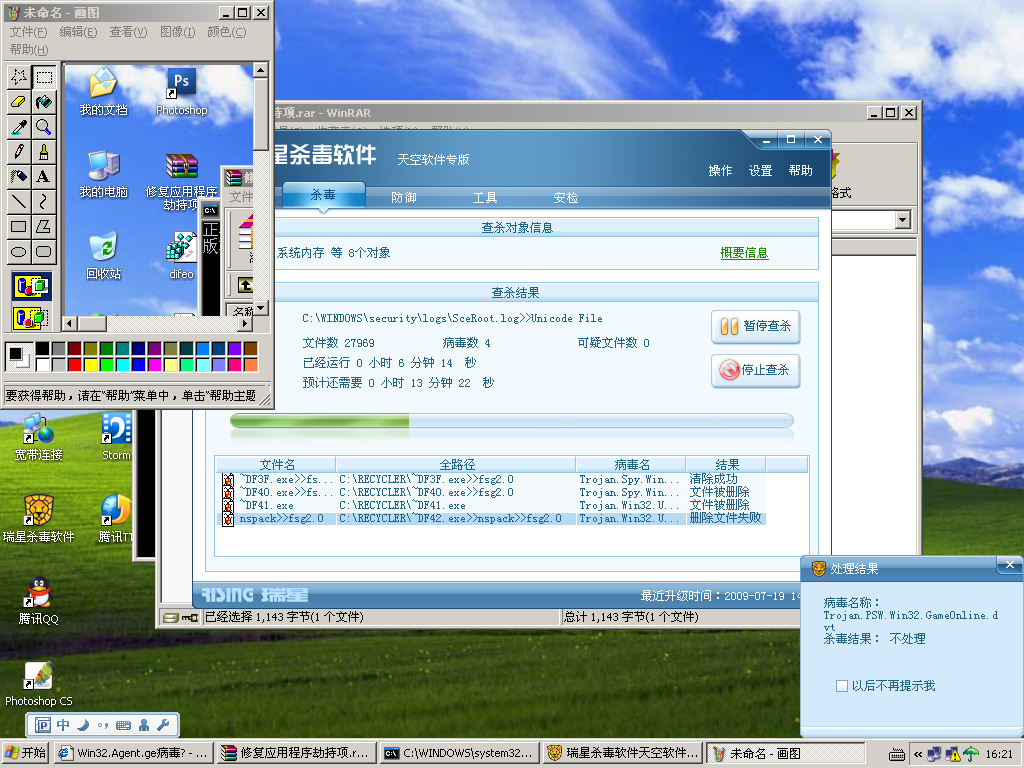The height and width of the screenshot is (768, 1024).
Task: Pick the Eraser tool in Paint
Action: (x=19, y=102)
